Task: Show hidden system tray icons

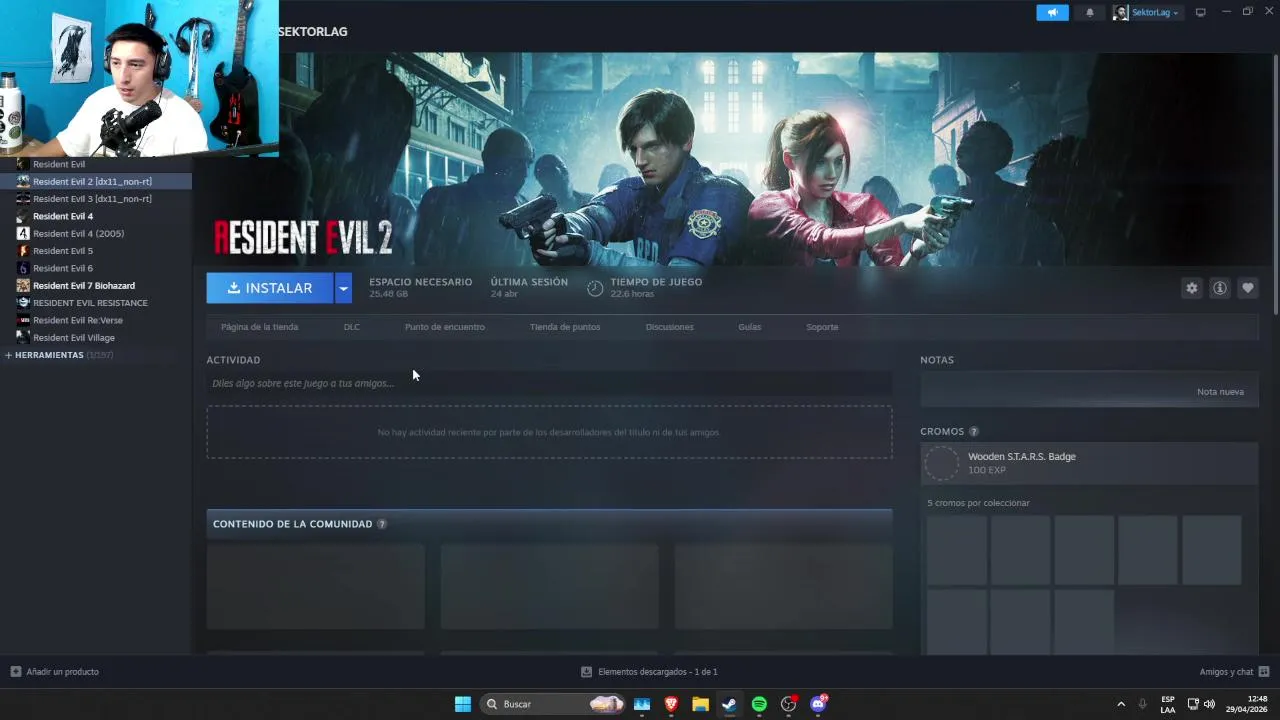Action: [x=1121, y=704]
